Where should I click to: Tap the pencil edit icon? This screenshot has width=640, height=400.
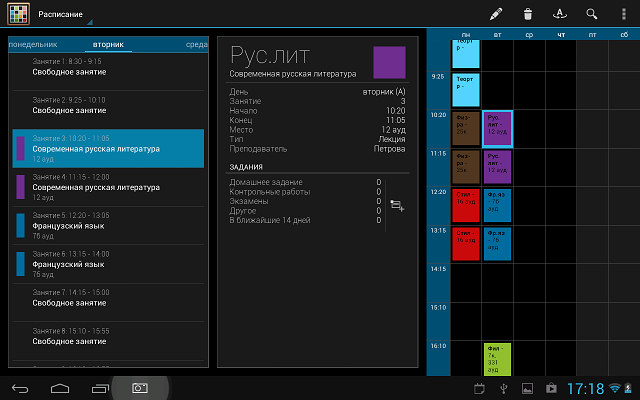pyautogui.click(x=496, y=14)
